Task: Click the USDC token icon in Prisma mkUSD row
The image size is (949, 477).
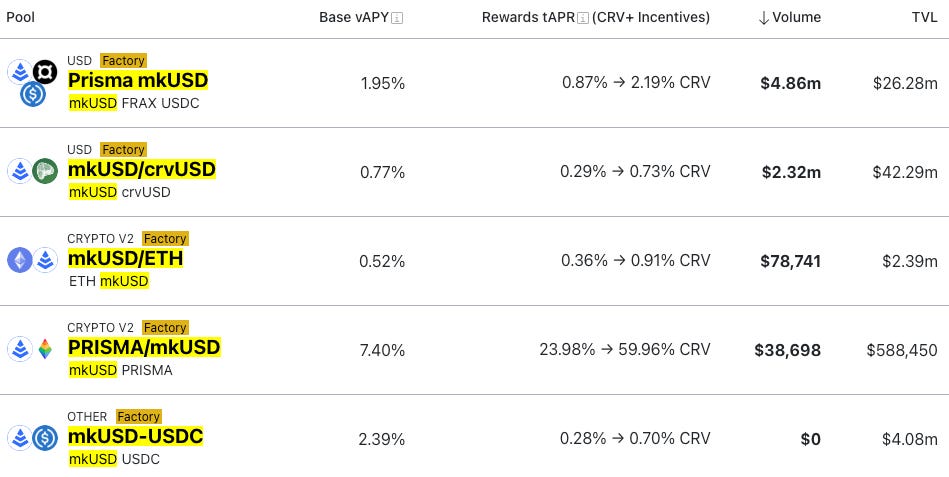Action: pos(33,95)
